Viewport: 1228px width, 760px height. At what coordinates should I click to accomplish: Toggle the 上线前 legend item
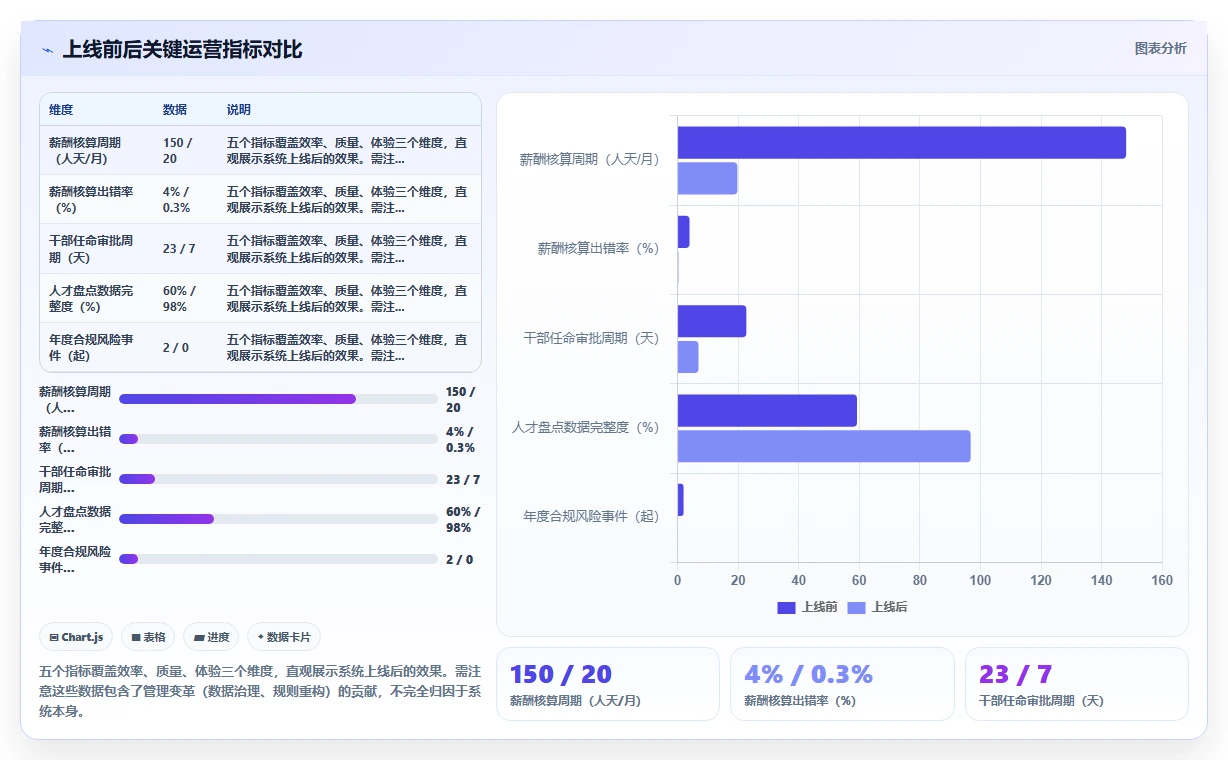pyautogui.click(x=808, y=607)
